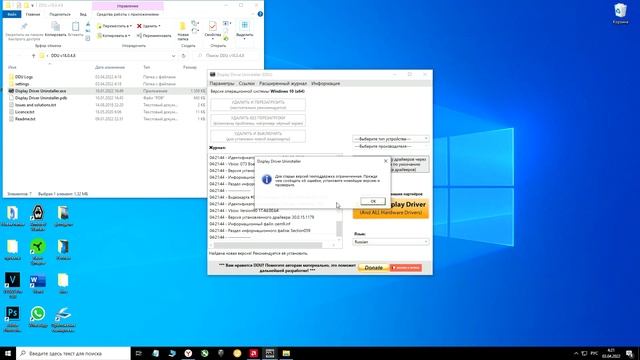Click the Вставить clipboard icon in the ribbon
Screen dimensions: 640x360
tap(76, 27)
